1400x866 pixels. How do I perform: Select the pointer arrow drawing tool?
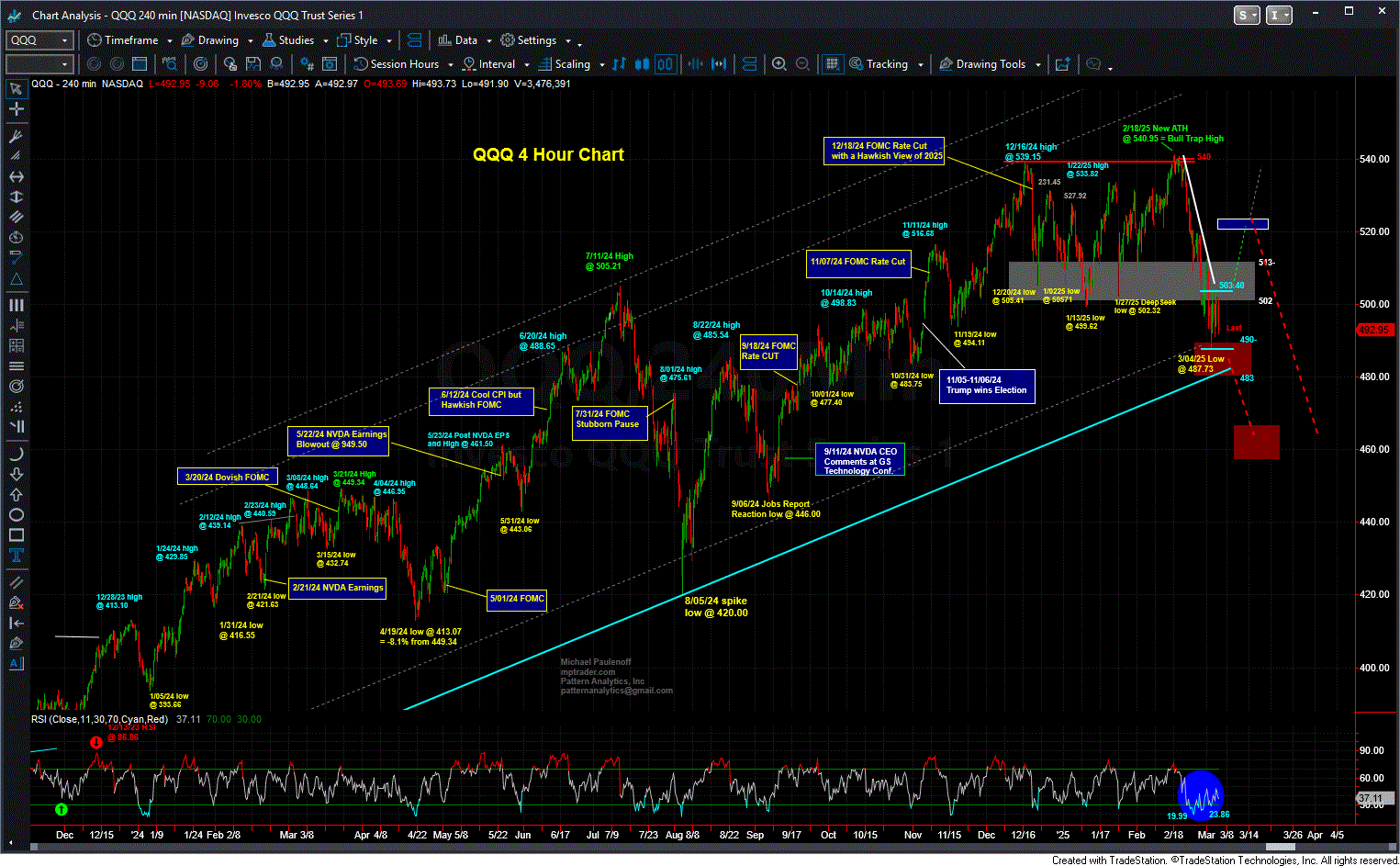(x=16, y=89)
